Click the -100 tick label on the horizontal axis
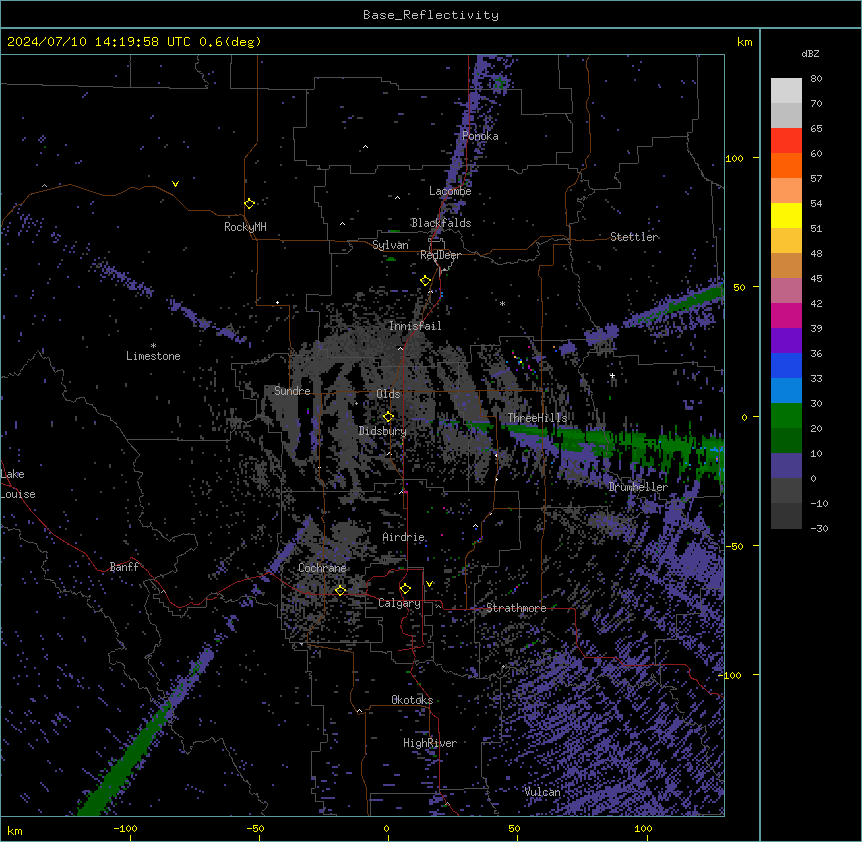Viewport: 862px width, 842px height. coord(125,828)
